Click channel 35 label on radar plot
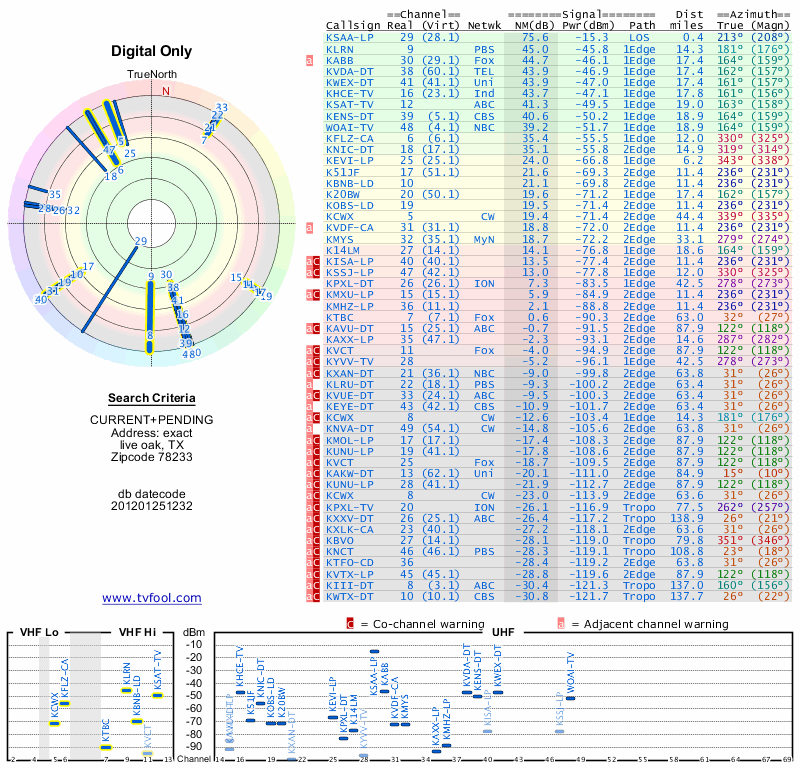Screen dimensions: 800x768 (55, 194)
